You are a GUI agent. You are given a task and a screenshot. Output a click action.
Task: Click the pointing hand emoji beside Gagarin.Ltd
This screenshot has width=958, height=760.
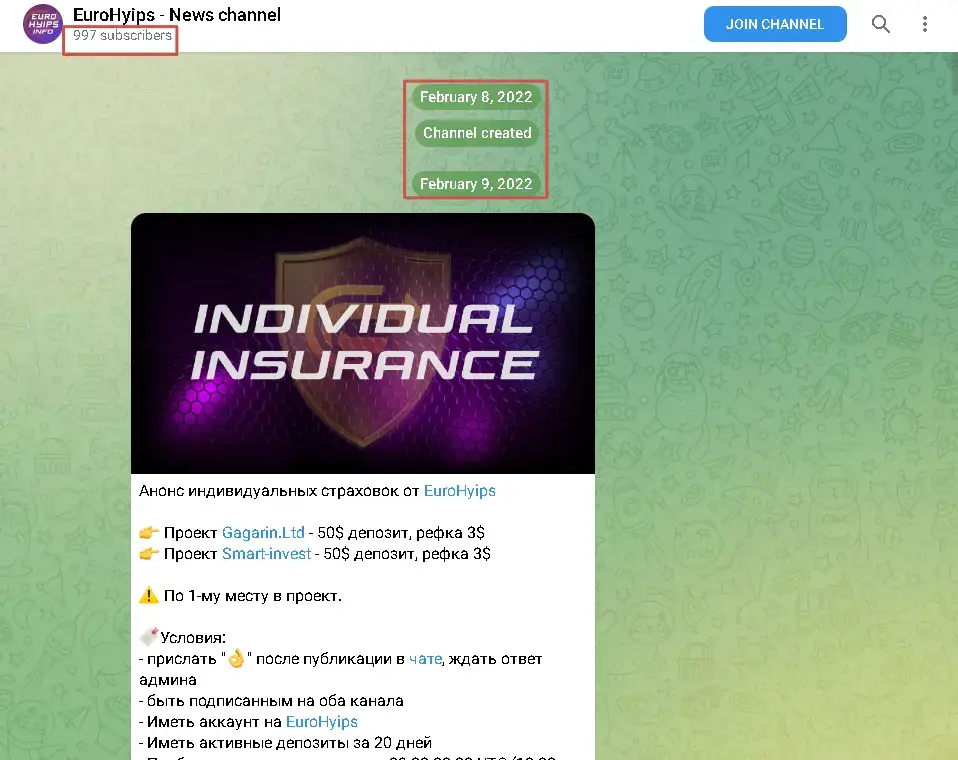tap(148, 533)
